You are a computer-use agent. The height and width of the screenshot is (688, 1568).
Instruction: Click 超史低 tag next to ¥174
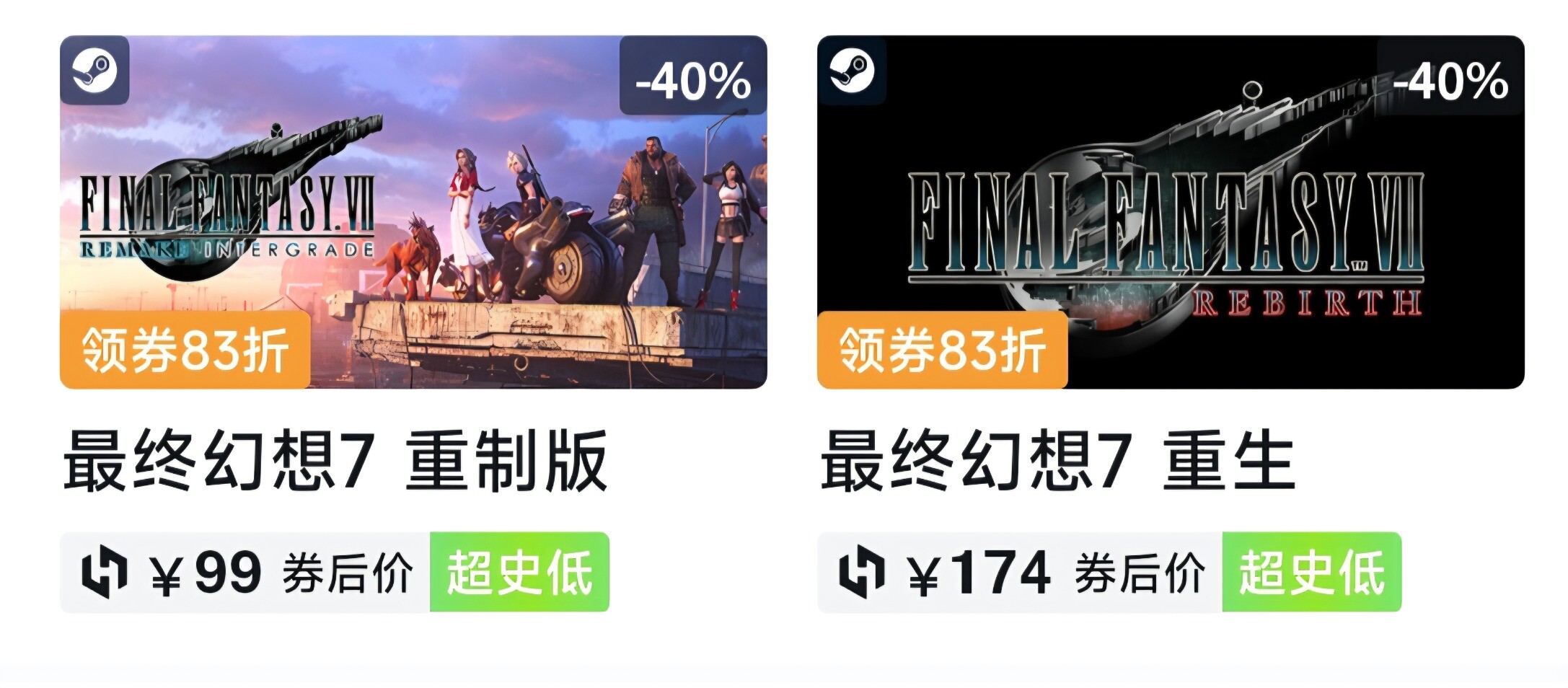(1312, 573)
